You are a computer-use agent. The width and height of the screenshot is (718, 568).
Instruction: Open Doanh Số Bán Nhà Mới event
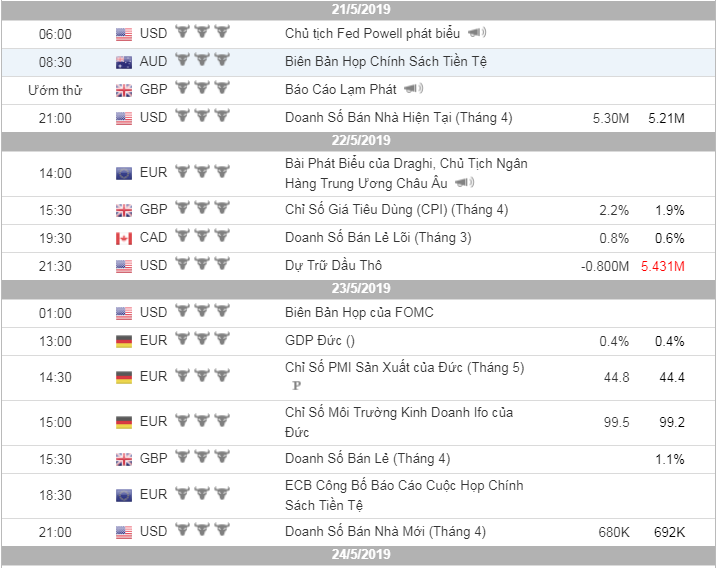(385, 531)
